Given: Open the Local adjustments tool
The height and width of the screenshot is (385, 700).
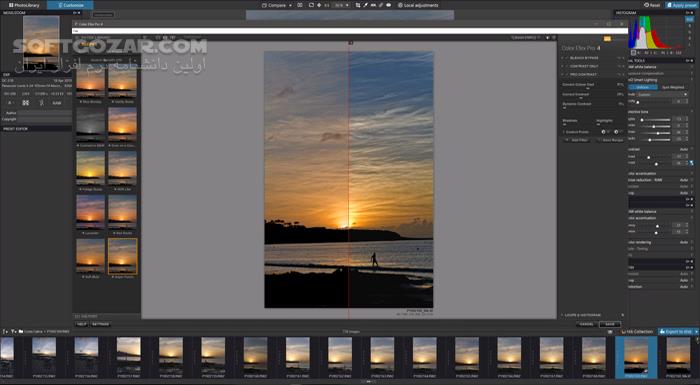Looking at the screenshot, I should tap(418, 5).
